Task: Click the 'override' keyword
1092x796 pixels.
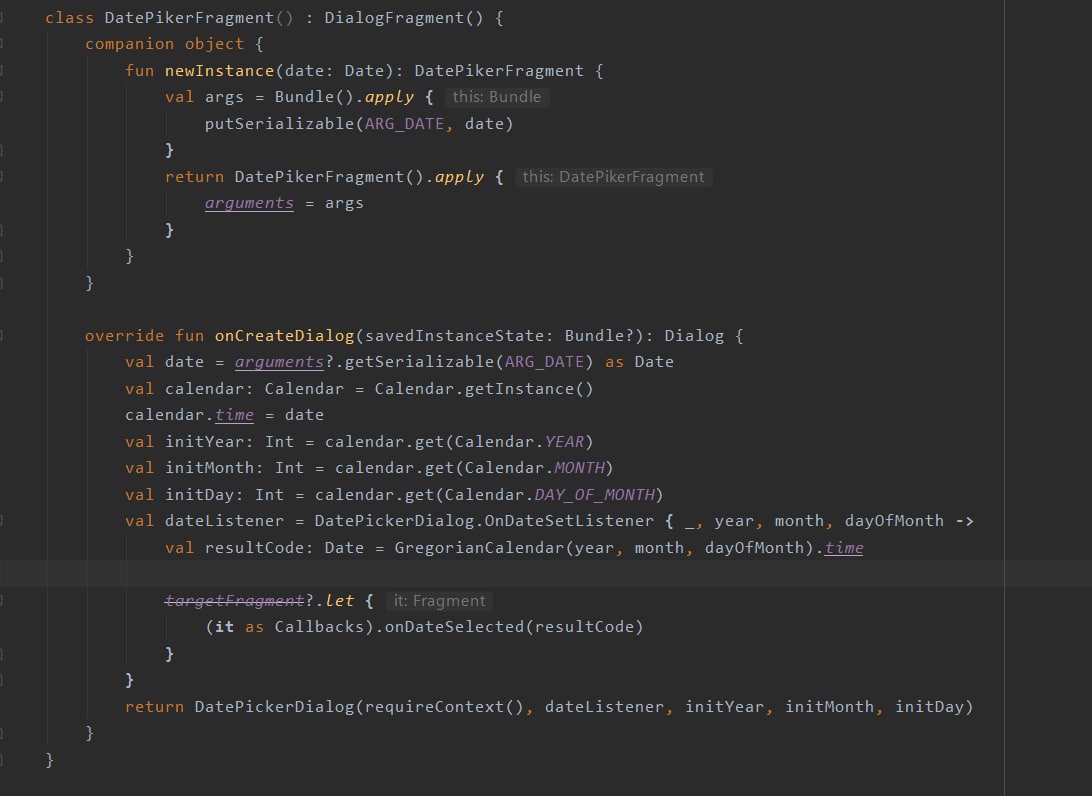Action: 125,336
